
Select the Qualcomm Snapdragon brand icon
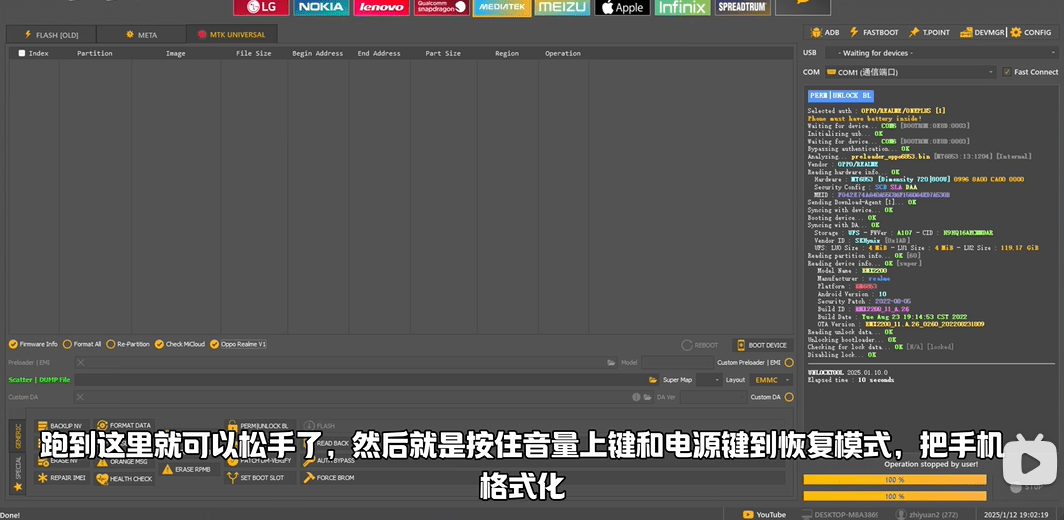pyautogui.click(x=442, y=7)
